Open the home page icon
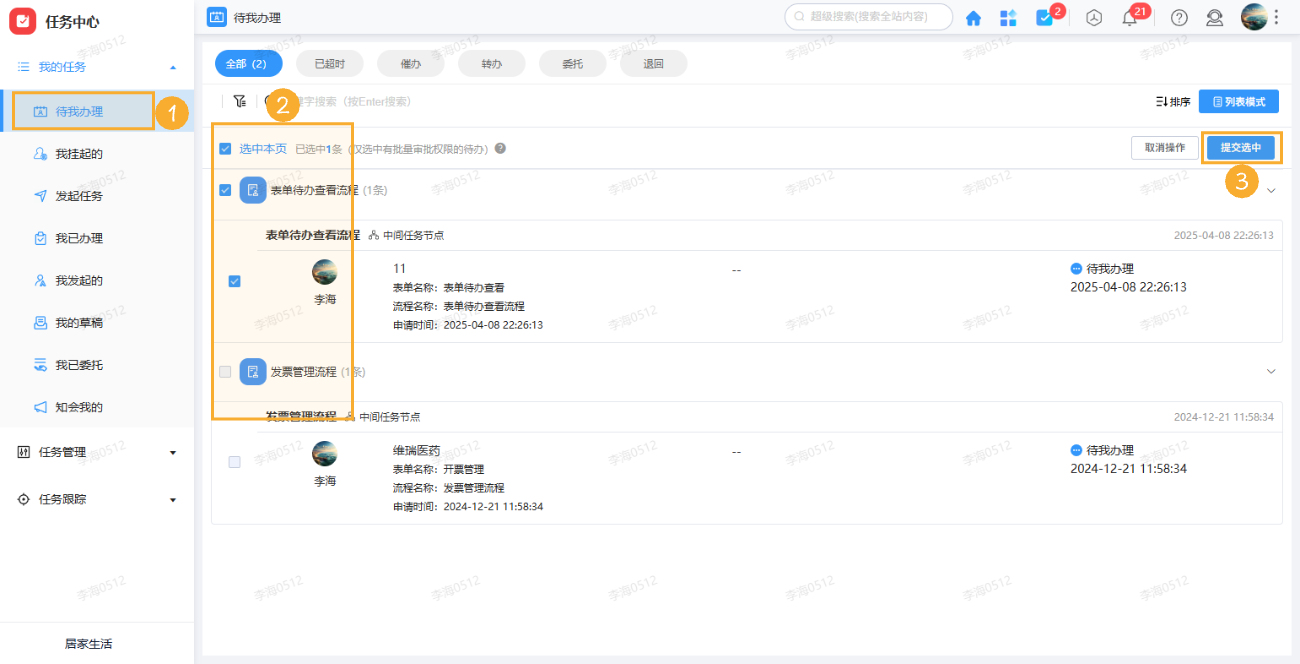The width and height of the screenshot is (1300, 664). pyautogui.click(x=973, y=17)
